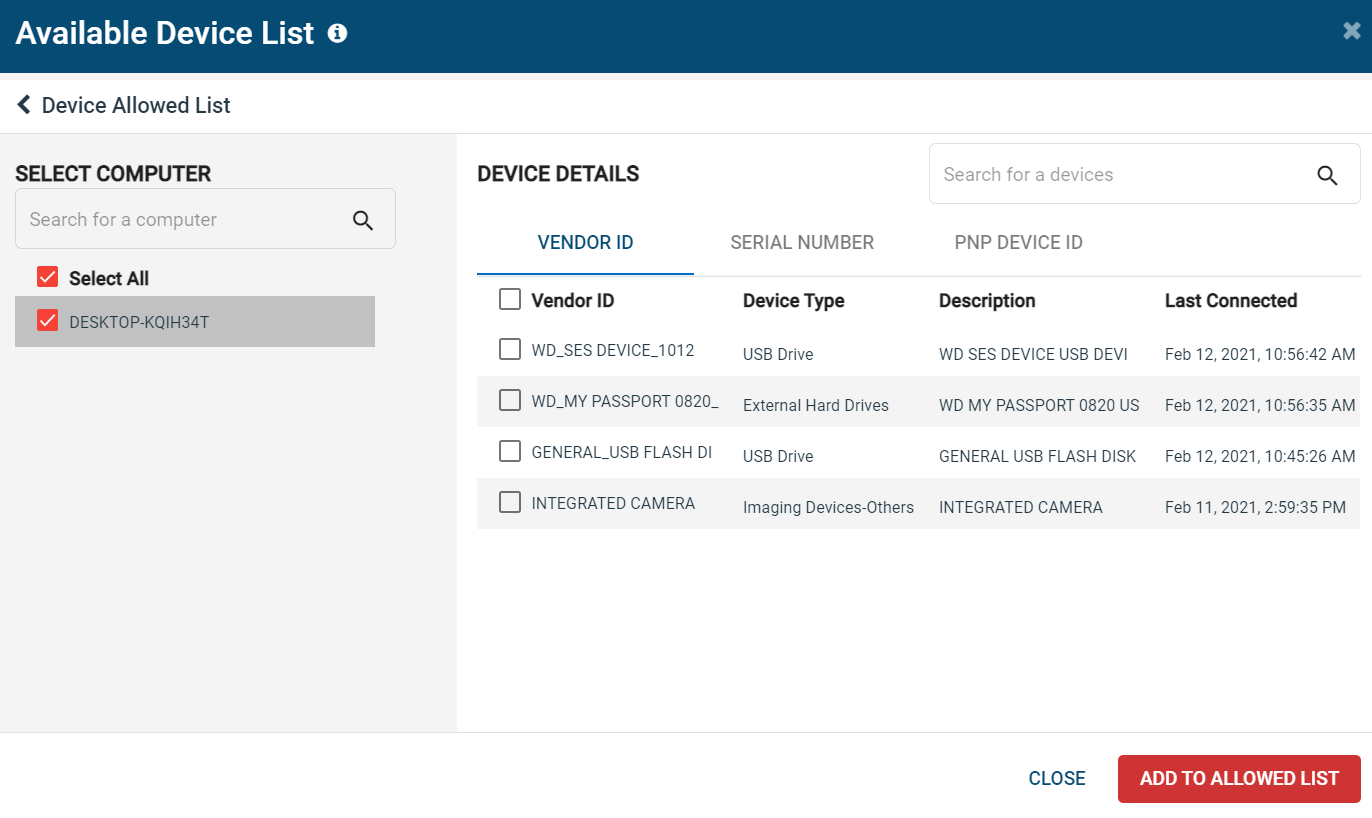The width and height of the screenshot is (1372, 818).
Task: Click the Description column header
Action: (987, 301)
